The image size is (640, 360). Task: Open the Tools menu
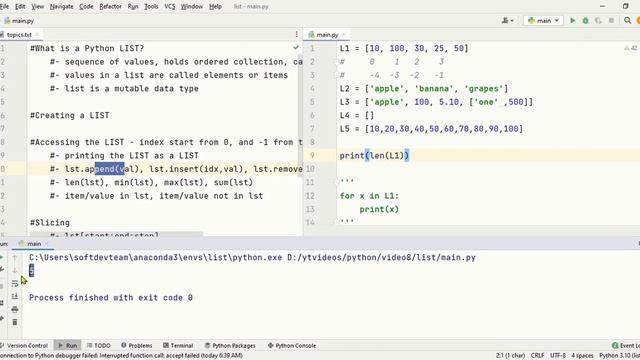151,7
